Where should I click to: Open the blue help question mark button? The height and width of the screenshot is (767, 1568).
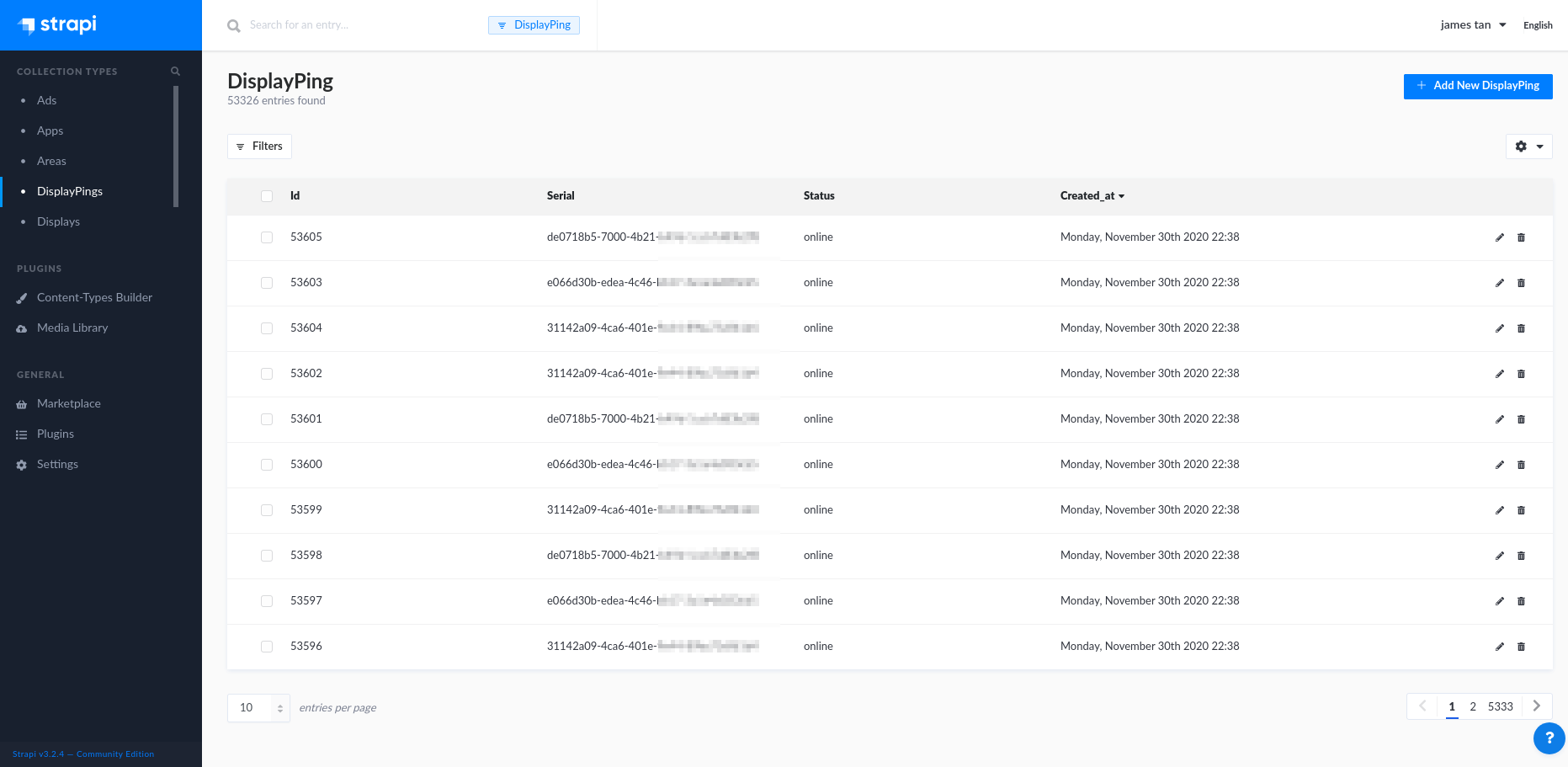click(1549, 738)
